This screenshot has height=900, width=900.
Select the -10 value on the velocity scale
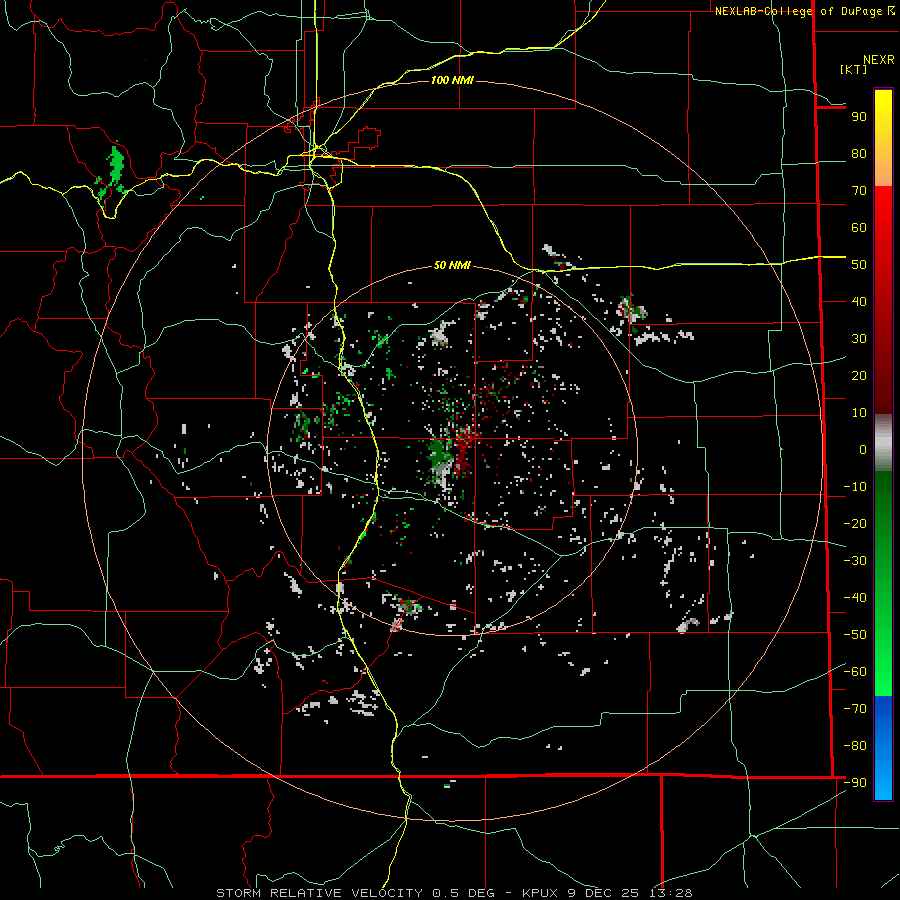tap(855, 487)
